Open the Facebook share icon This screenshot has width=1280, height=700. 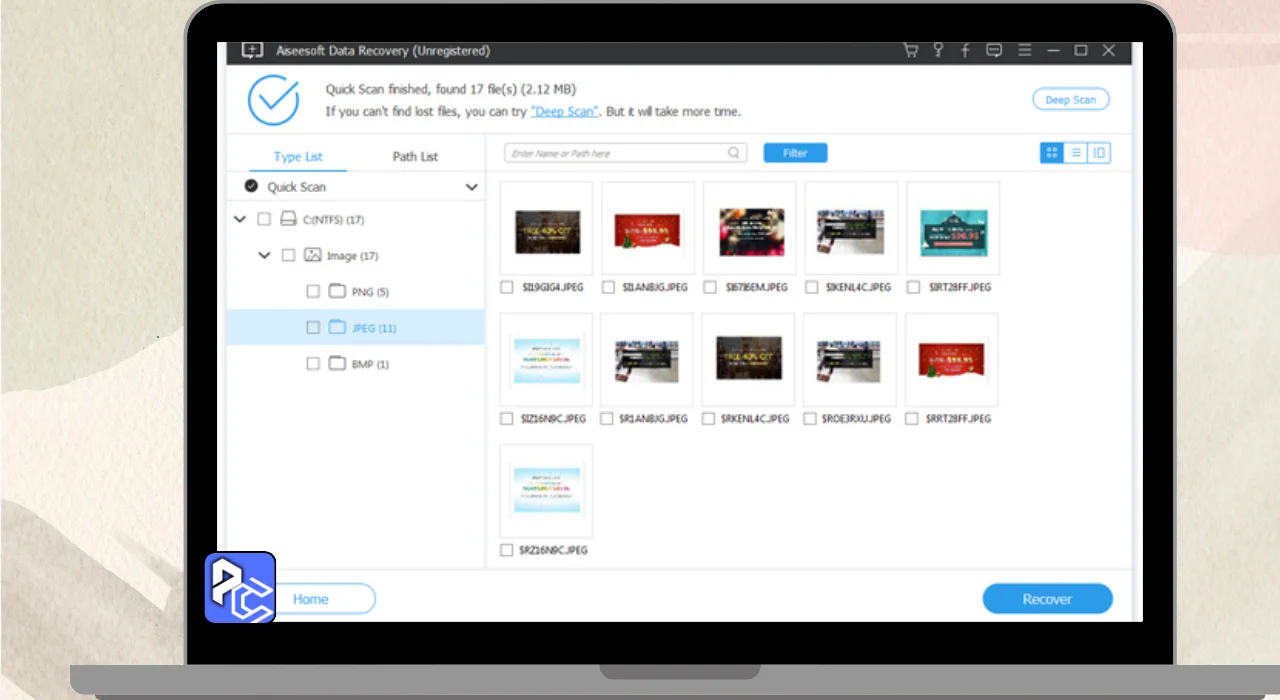966,50
